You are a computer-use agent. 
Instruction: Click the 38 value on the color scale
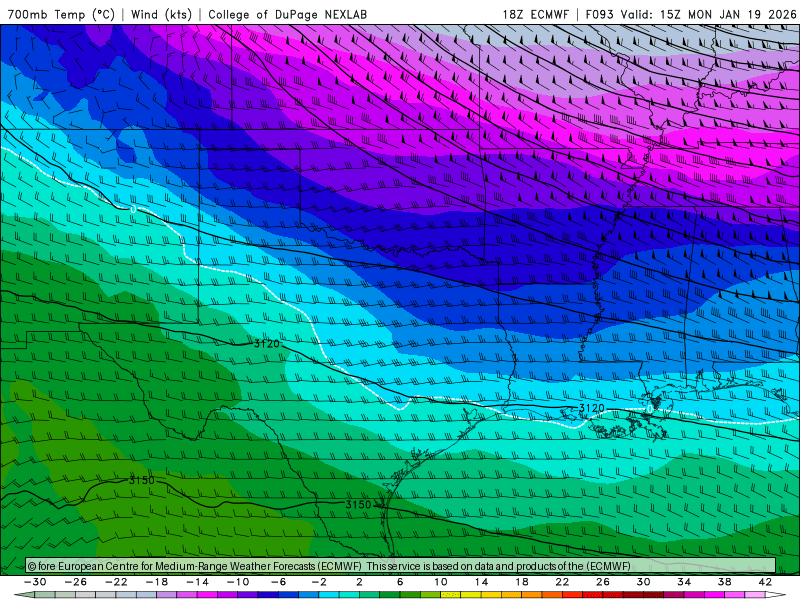click(x=724, y=582)
